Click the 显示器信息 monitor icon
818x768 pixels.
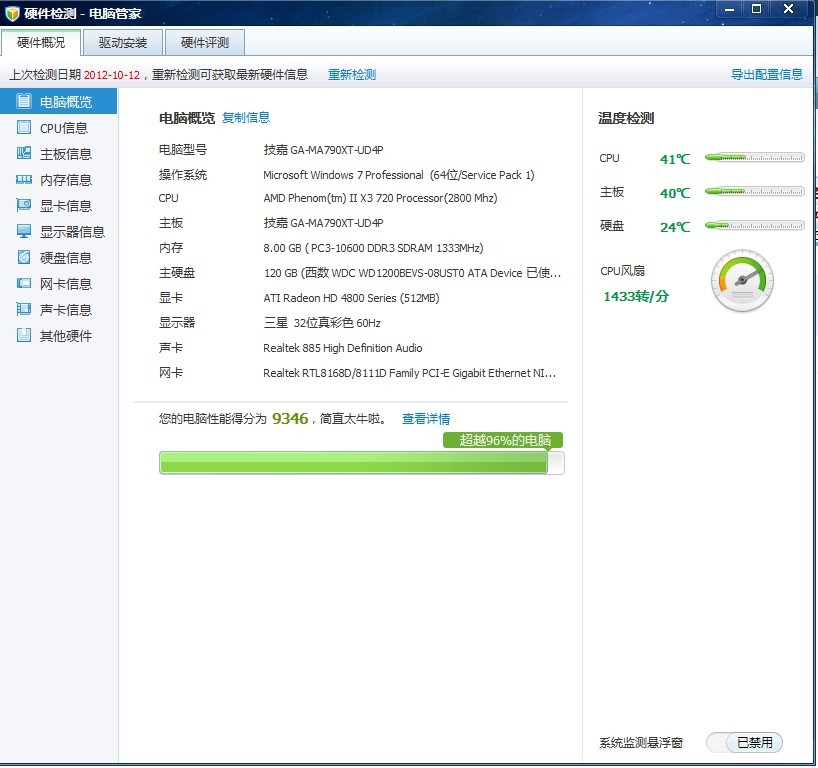(x=23, y=231)
